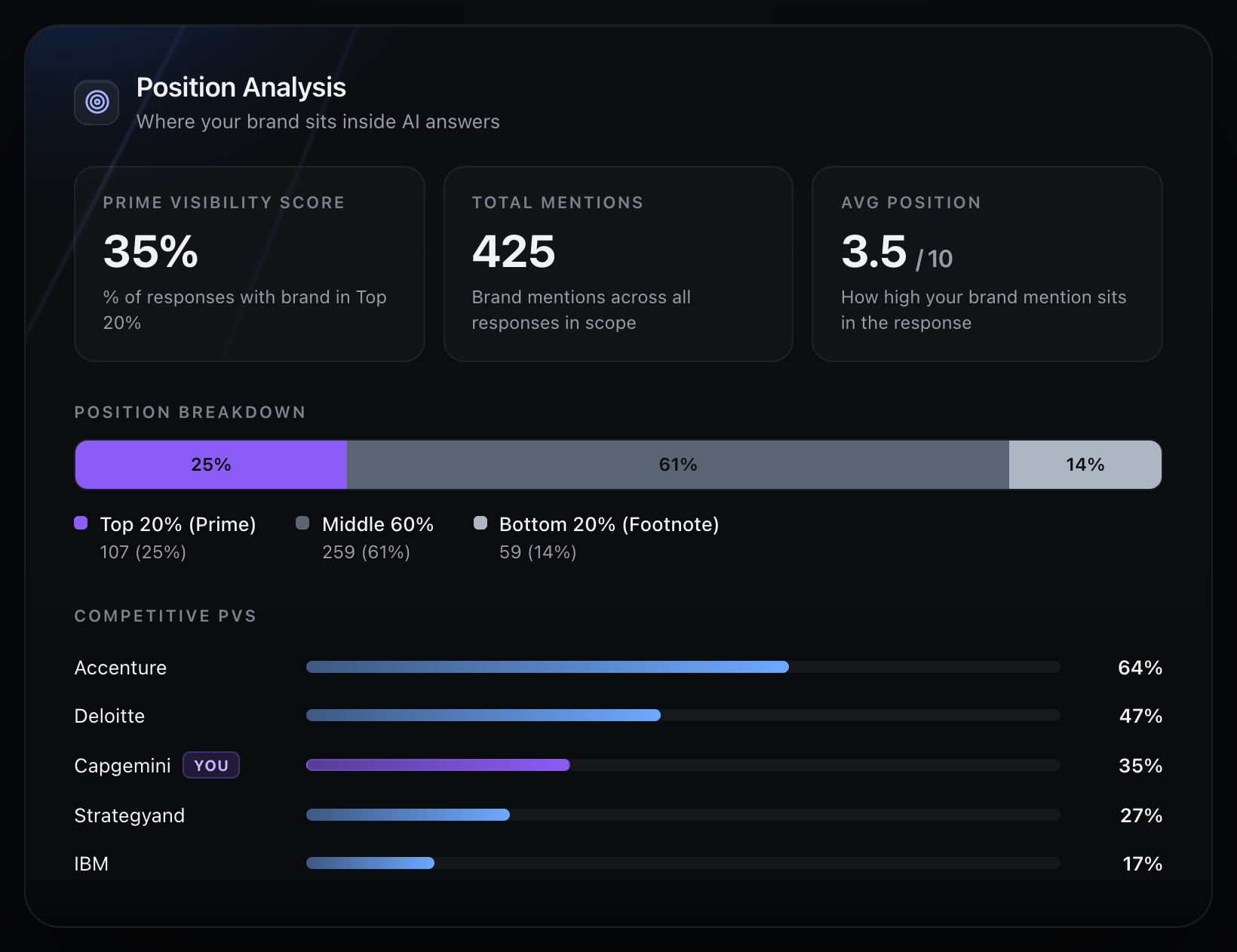The height and width of the screenshot is (952, 1237).
Task: Click the Competitive PVS section label
Action: (x=165, y=616)
